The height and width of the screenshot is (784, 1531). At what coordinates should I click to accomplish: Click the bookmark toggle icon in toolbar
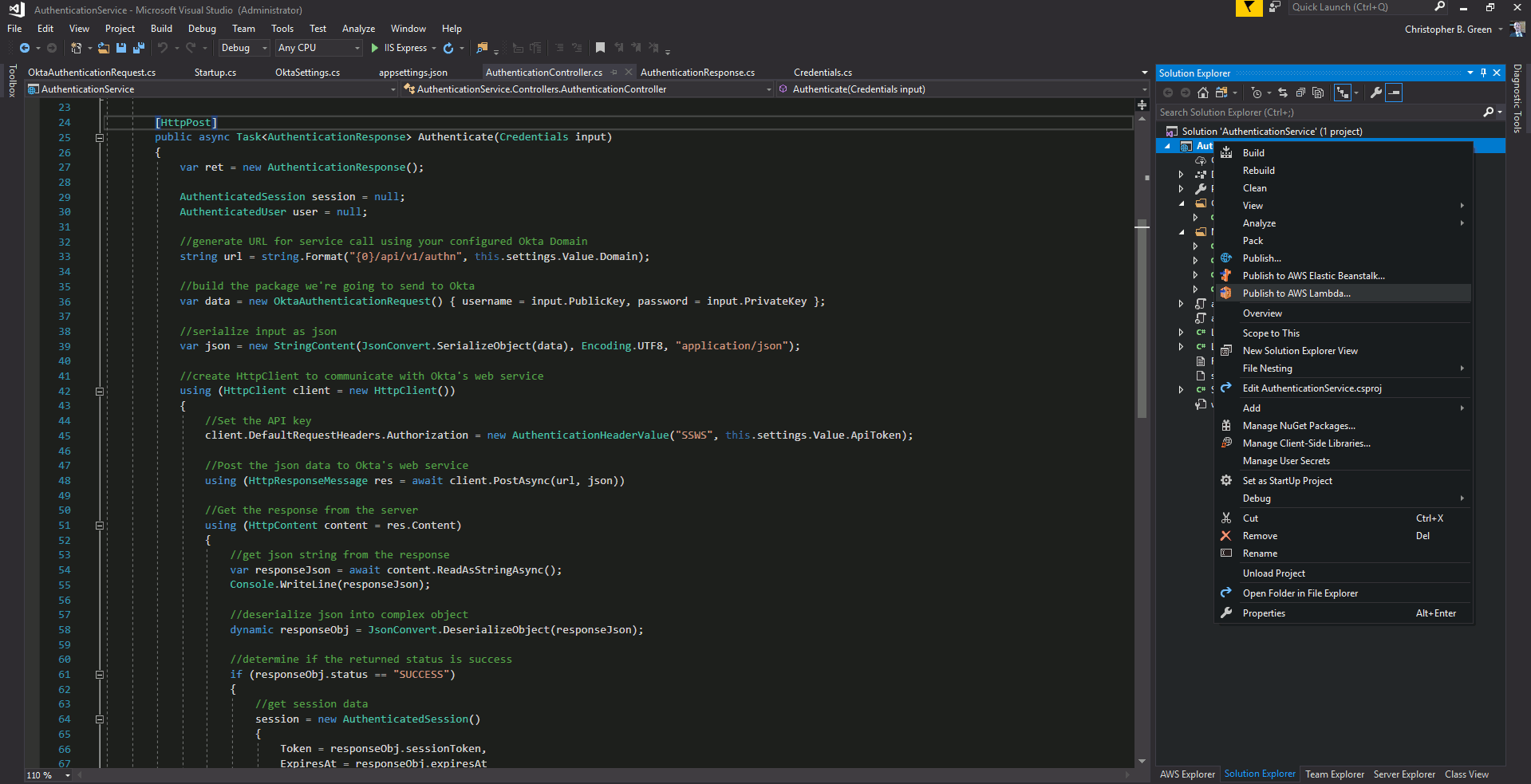click(x=600, y=48)
